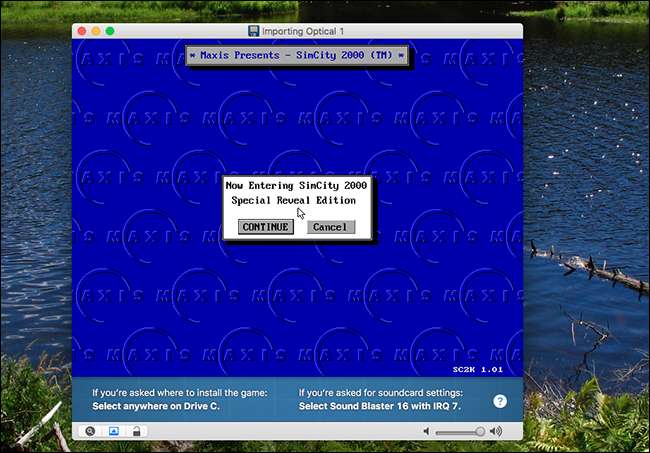Click 'If you're asked for soundcard settings:' text
Image resolution: width=650 pixels, height=453 pixels.
click(381, 392)
